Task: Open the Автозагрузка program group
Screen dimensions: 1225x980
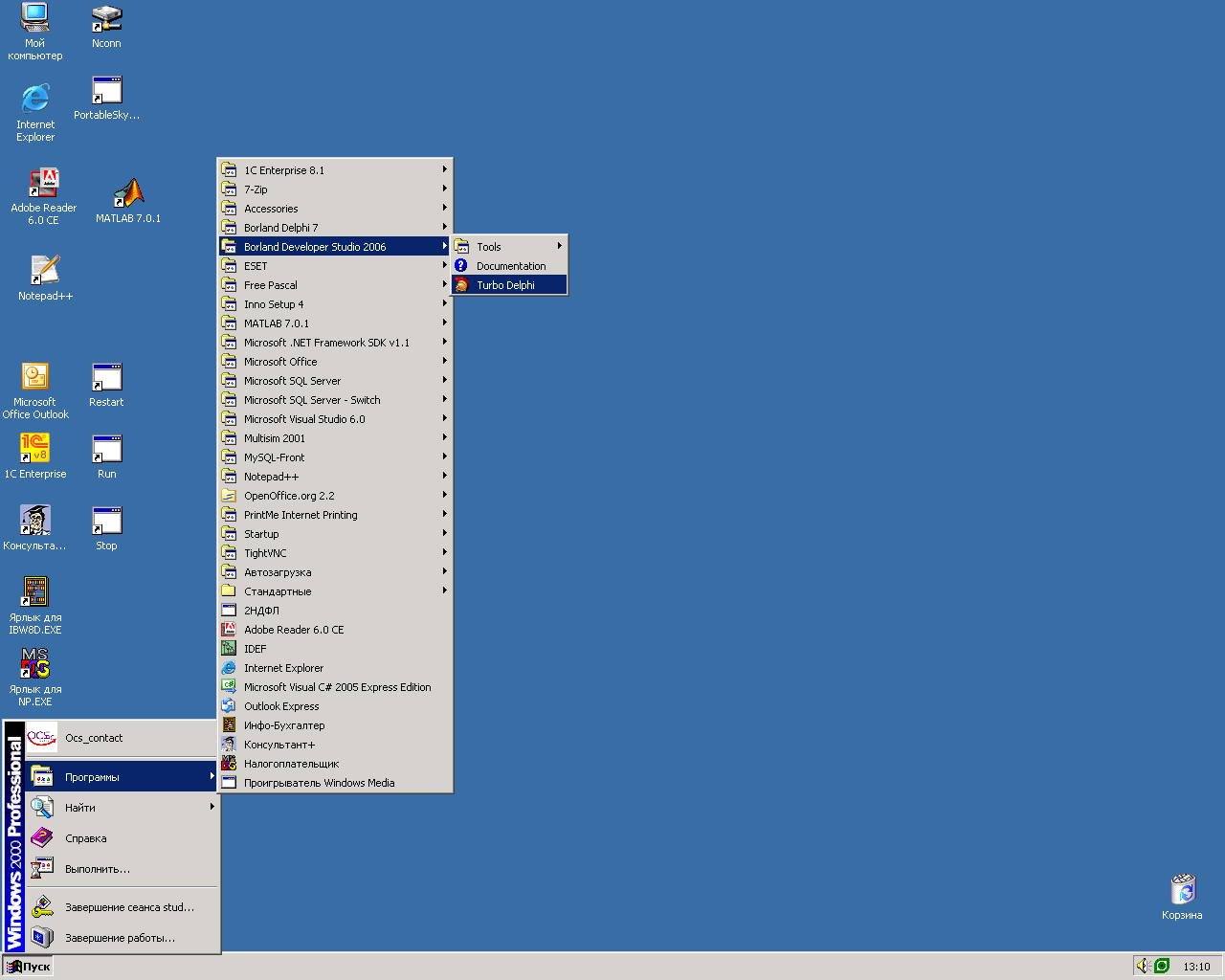Action: (x=335, y=572)
